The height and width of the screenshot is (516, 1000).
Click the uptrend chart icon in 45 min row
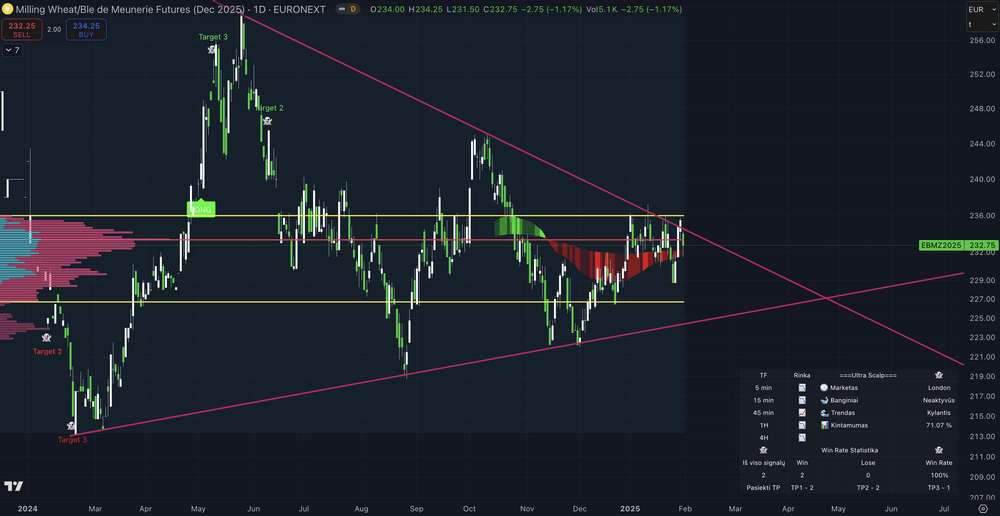802,413
